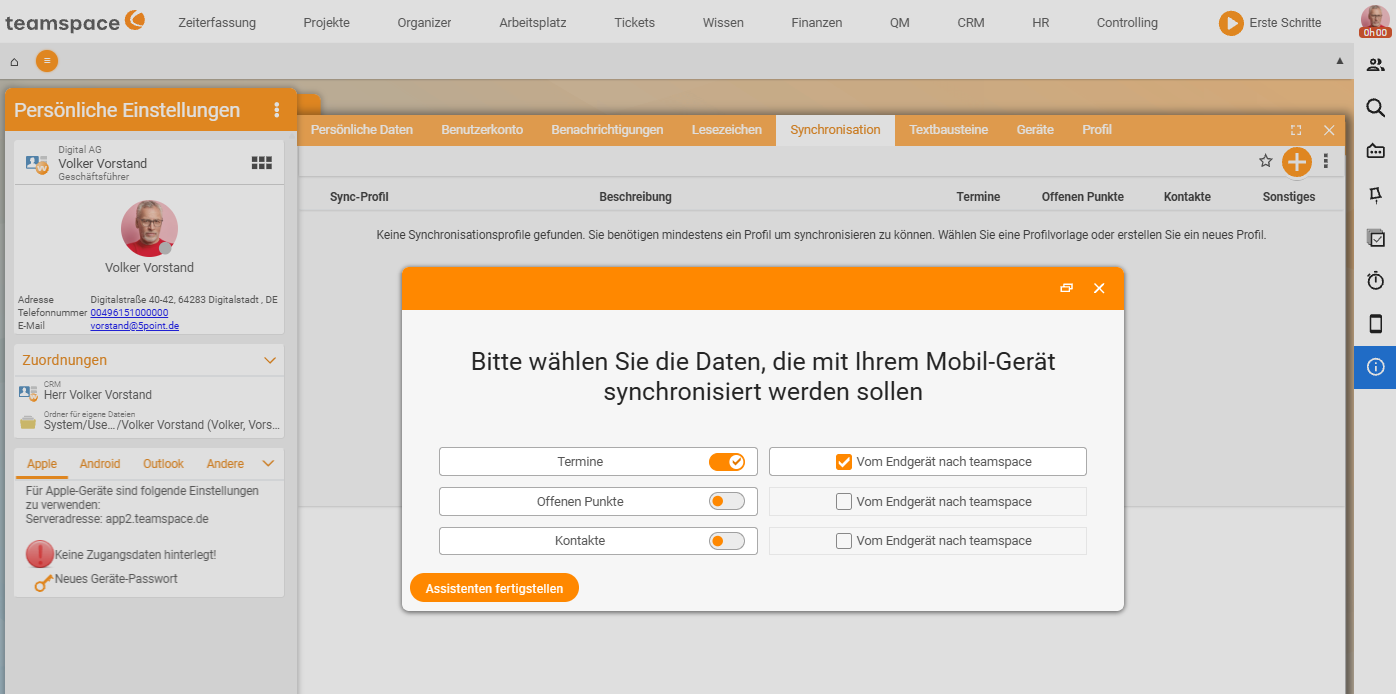Image resolution: width=1396 pixels, height=694 pixels.
Task: Open the Arbeitsplatz menu
Action: [x=533, y=22]
